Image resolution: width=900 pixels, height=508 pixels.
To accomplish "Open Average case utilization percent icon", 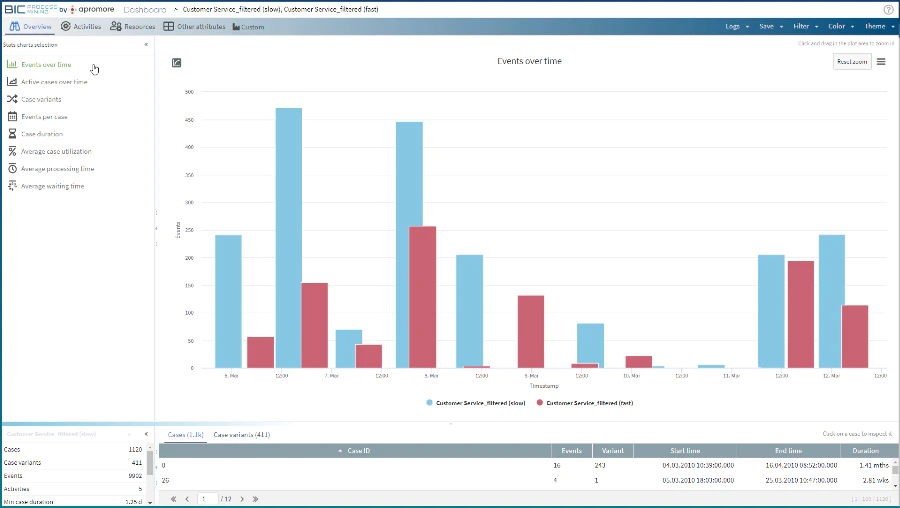I will 12,151.
